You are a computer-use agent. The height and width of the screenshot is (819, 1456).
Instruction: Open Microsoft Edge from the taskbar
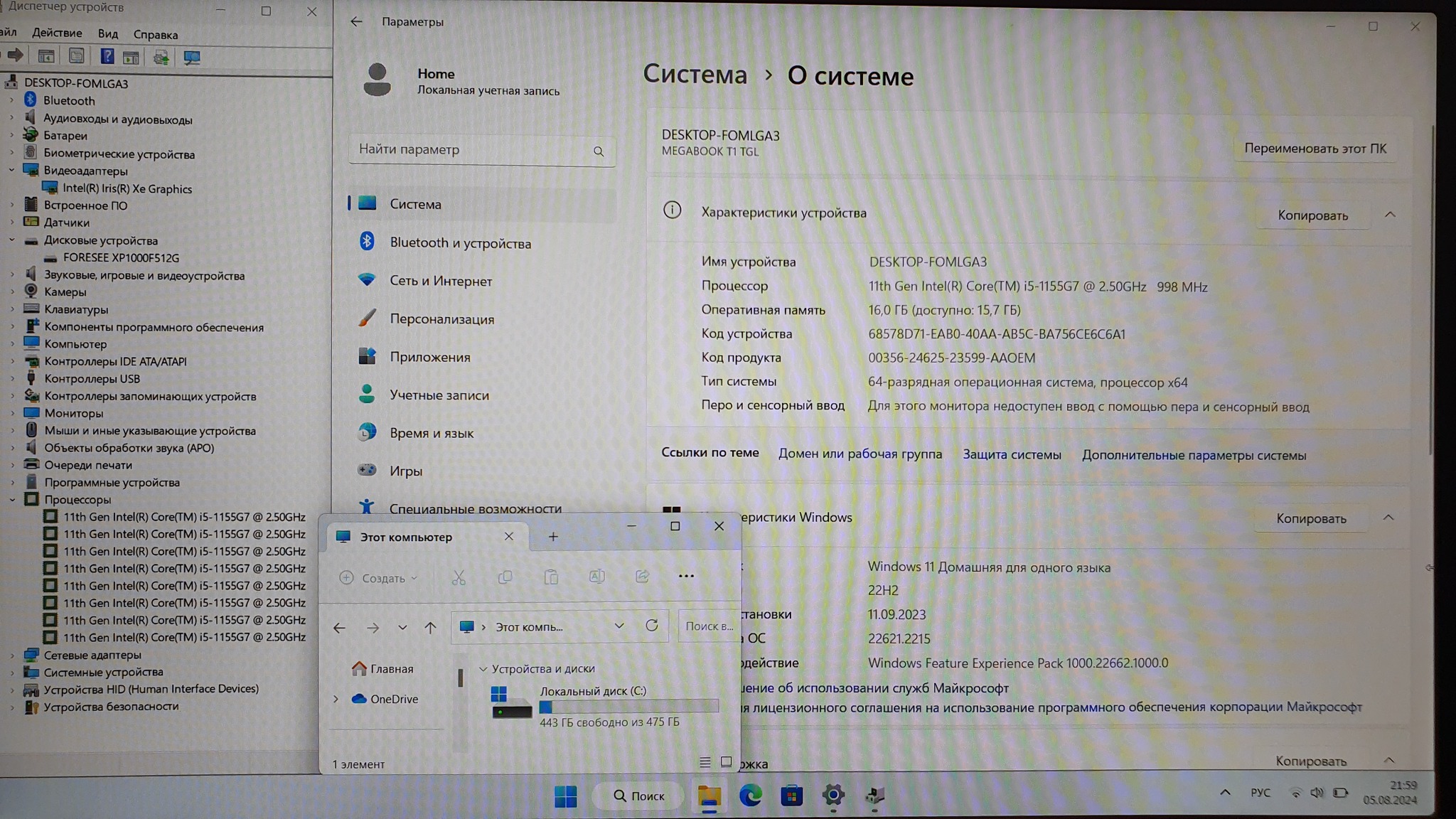[750, 796]
